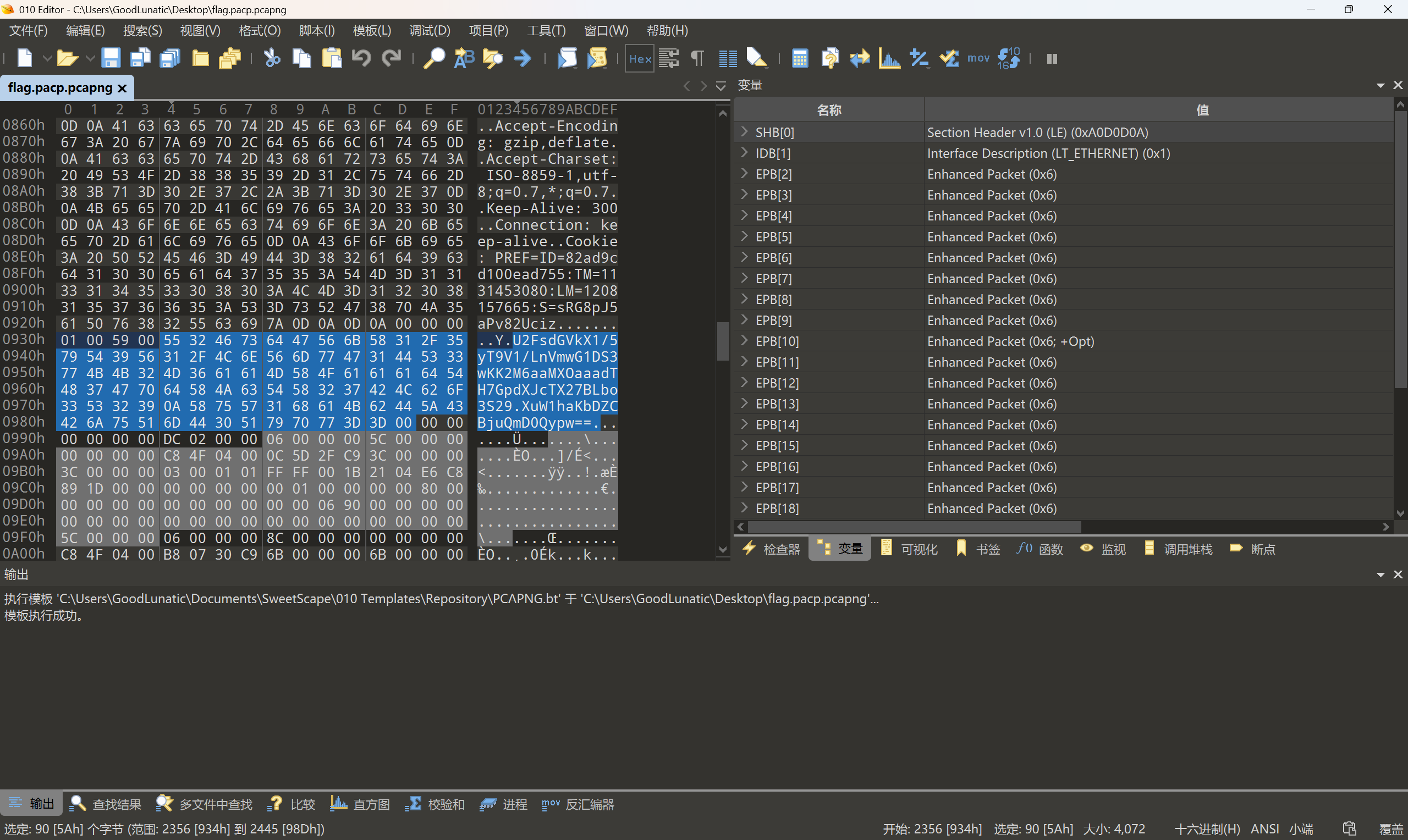Open Replace with the A-B icon
This screenshot has height=840, width=1408.
pos(464,58)
